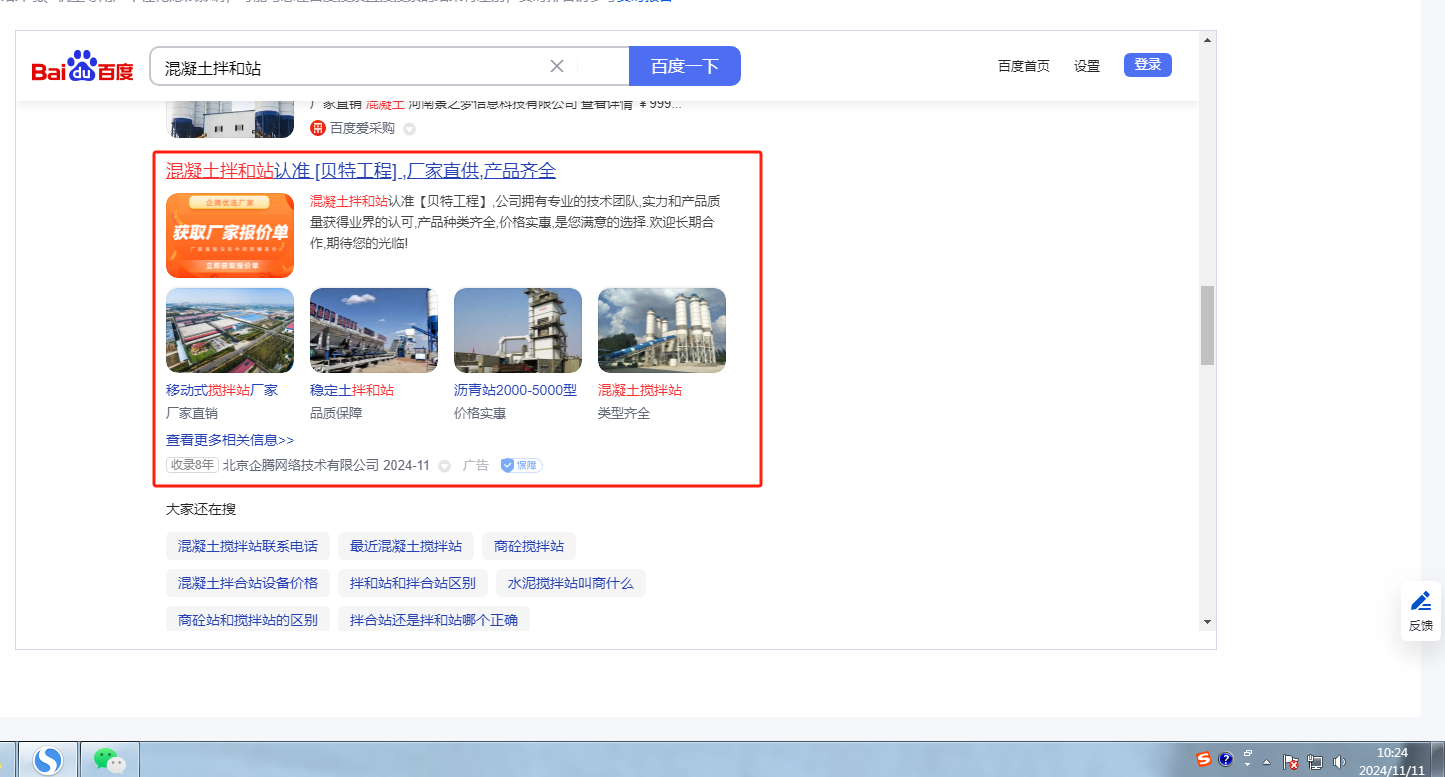This screenshot has width=1445, height=777.
Task: Click the 大家还在搜 heading
Action: click(201, 509)
